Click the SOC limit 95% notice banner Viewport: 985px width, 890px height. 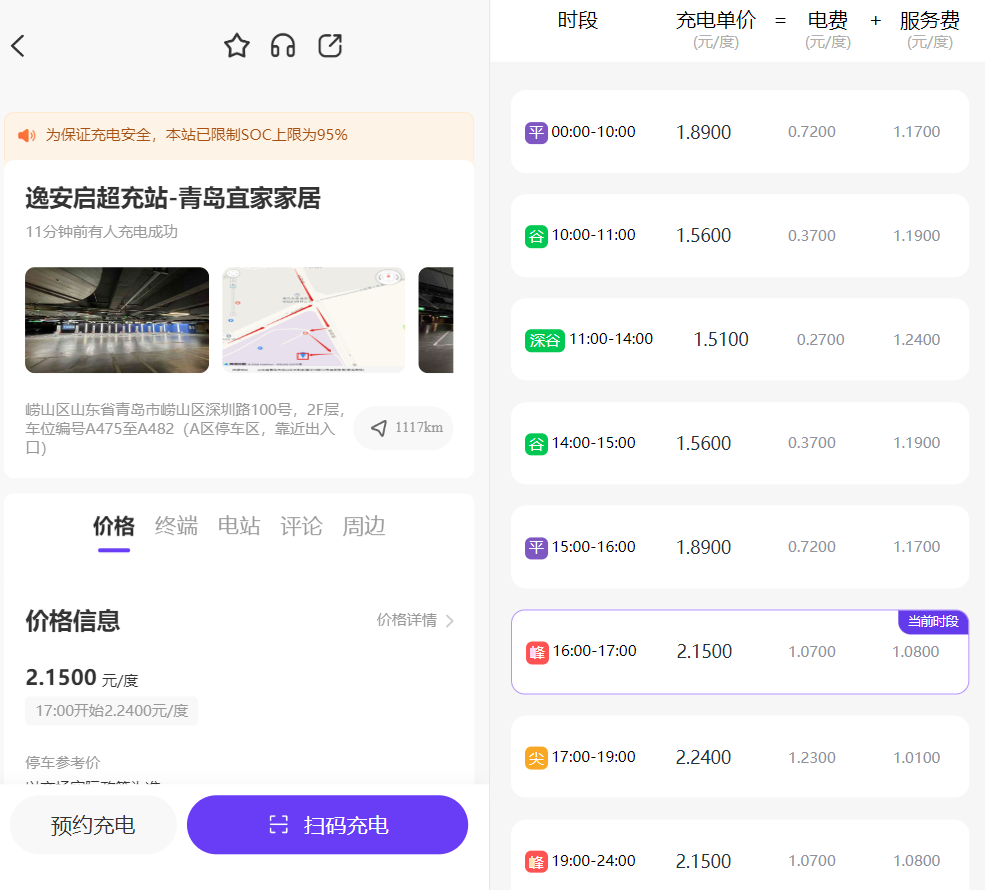239,136
